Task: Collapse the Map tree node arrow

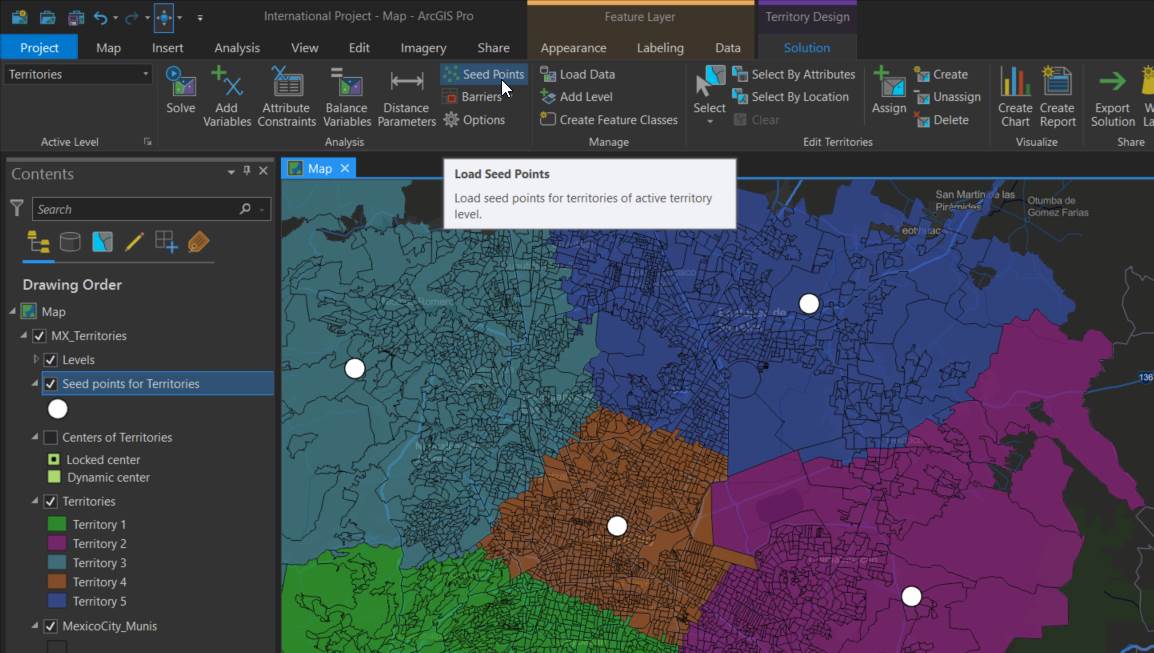Action: click(x=13, y=311)
